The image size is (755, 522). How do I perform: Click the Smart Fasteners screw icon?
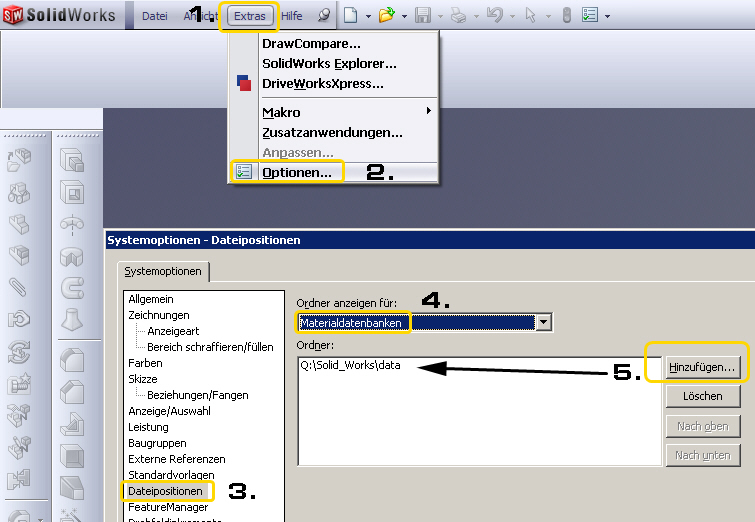[19, 383]
